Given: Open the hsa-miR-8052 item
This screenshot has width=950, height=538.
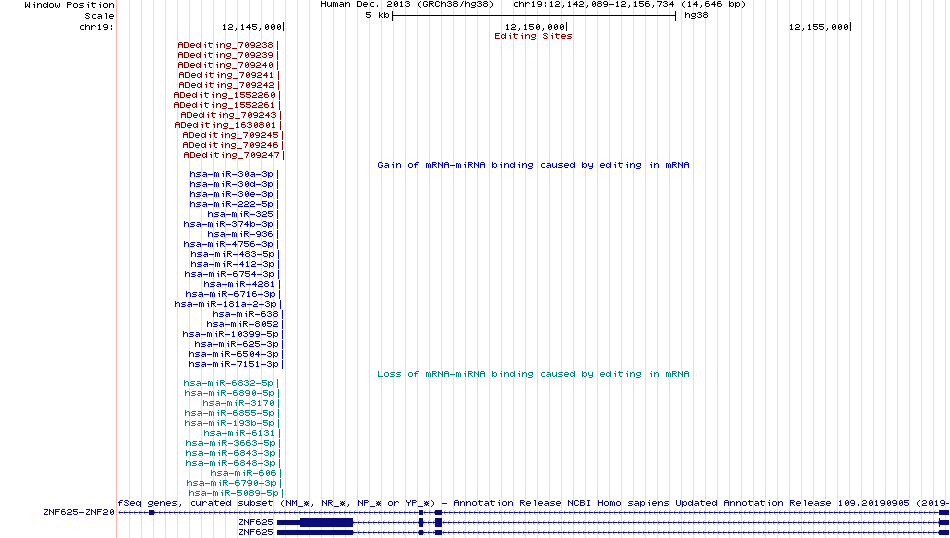Looking at the screenshot, I should point(242,324).
